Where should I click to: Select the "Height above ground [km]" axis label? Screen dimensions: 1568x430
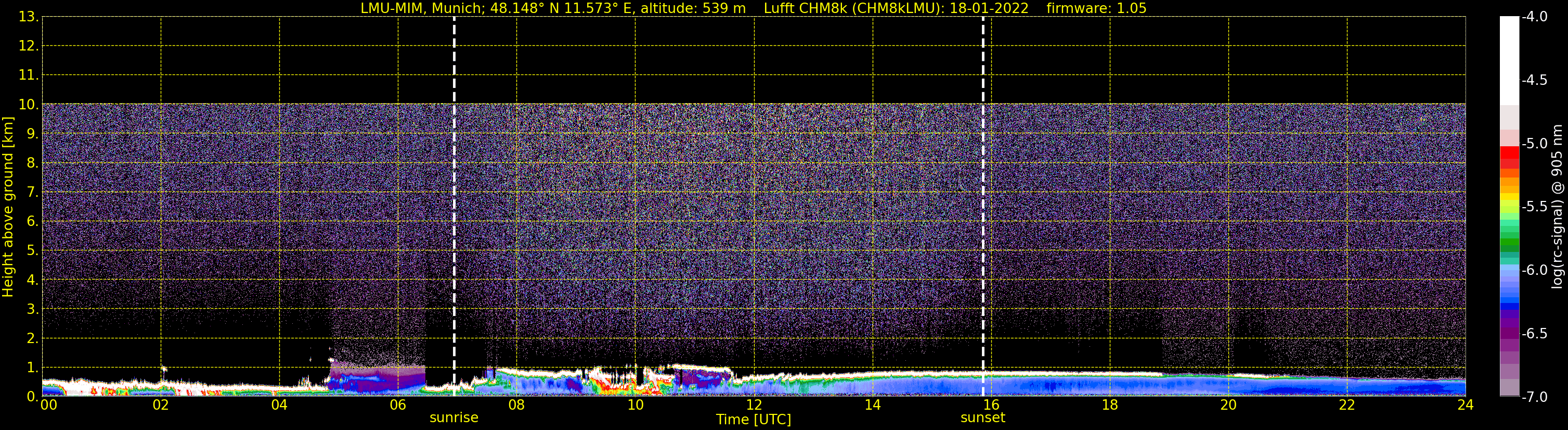pos(8,207)
